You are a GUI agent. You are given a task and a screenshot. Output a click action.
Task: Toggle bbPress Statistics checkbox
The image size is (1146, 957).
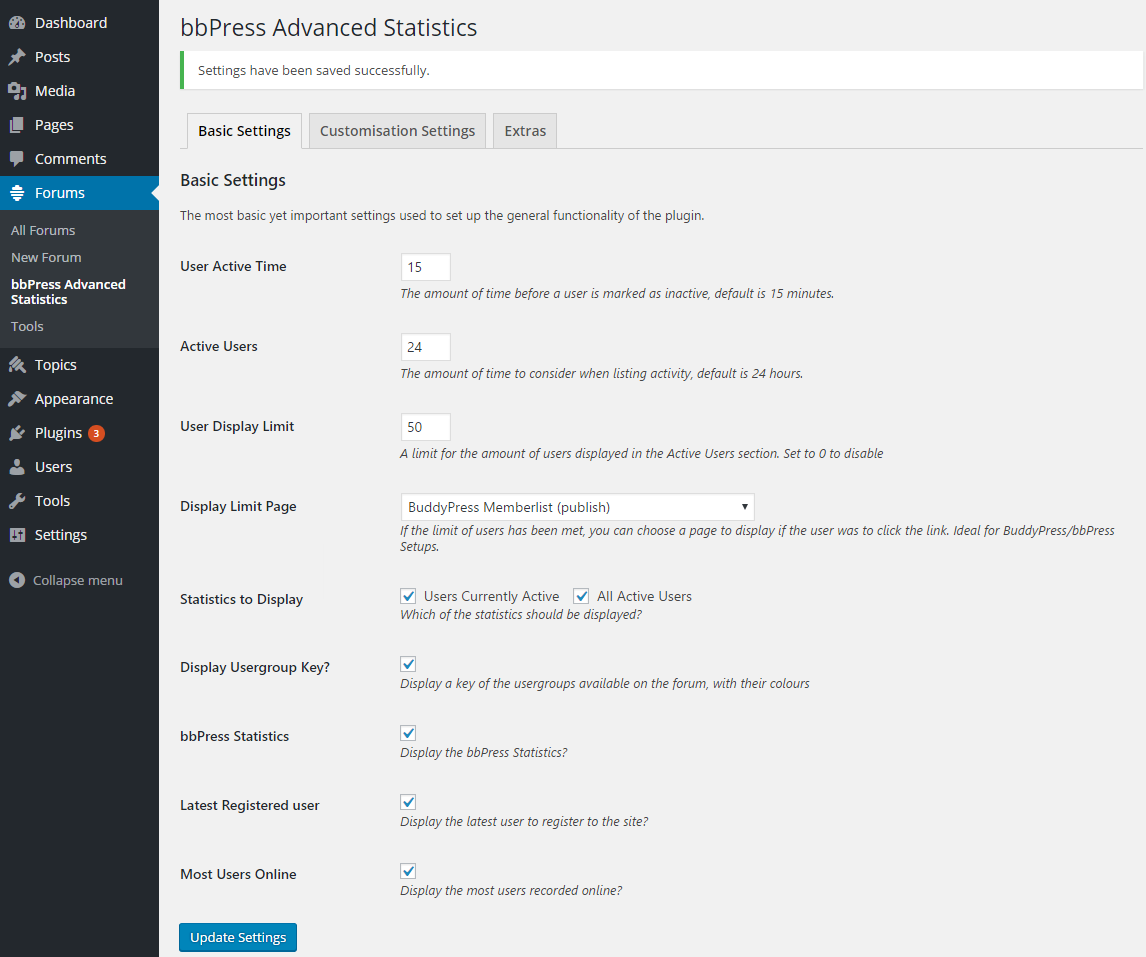tap(409, 733)
